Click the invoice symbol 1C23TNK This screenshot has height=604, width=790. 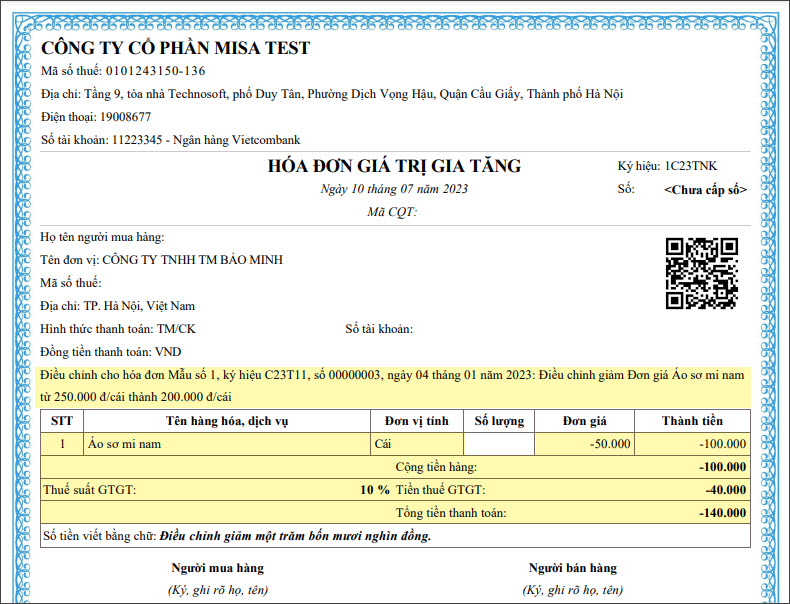(x=691, y=166)
